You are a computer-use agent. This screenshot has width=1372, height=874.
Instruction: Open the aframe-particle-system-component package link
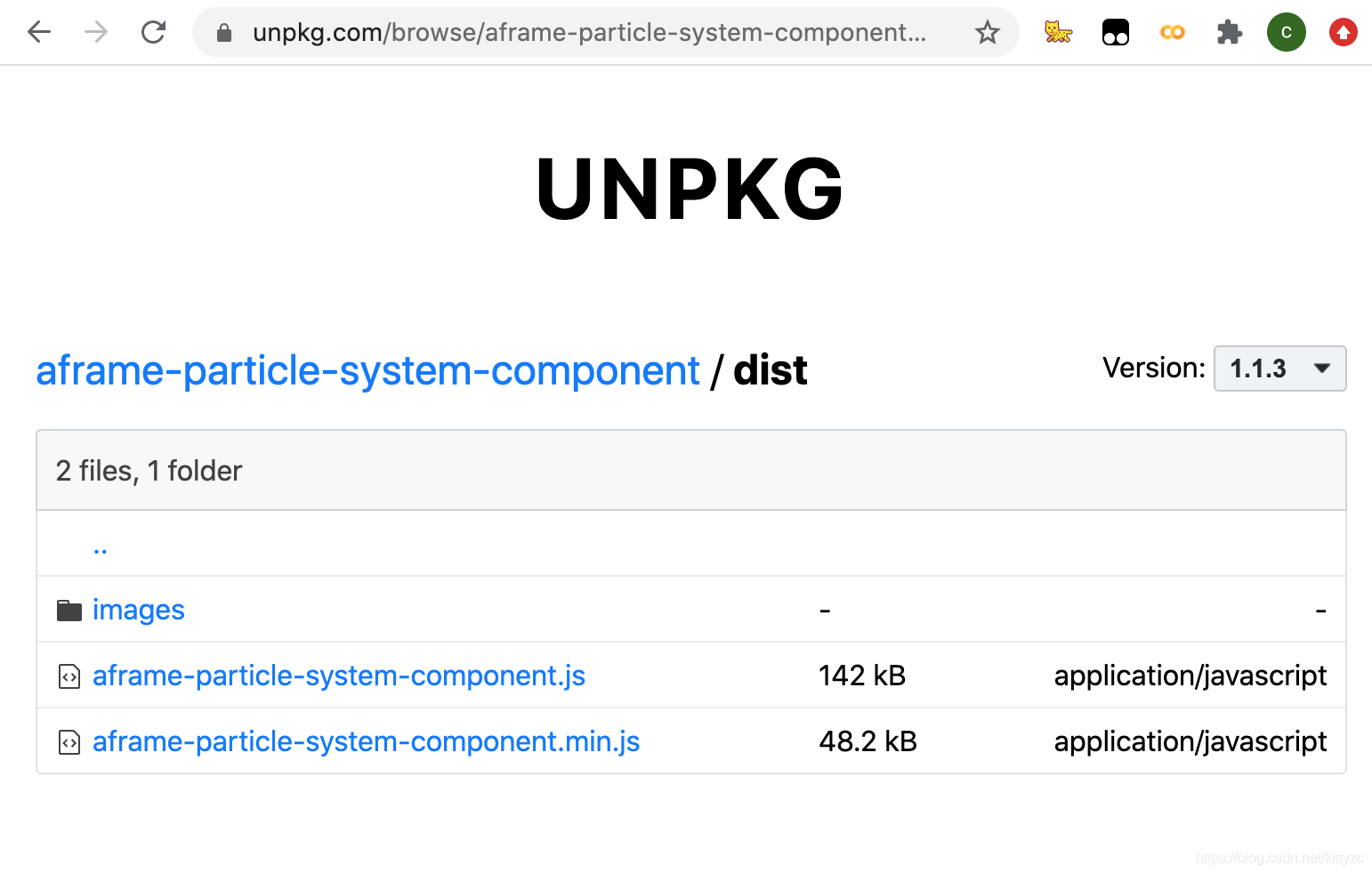click(x=367, y=370)
